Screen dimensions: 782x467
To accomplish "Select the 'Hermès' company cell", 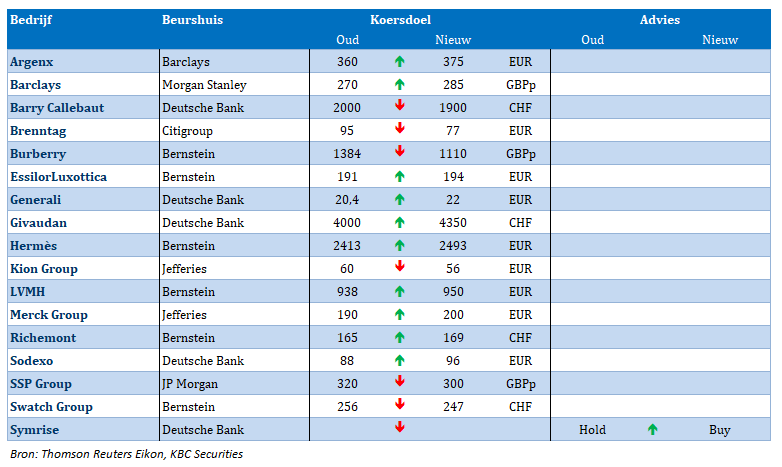I will 83,245.
